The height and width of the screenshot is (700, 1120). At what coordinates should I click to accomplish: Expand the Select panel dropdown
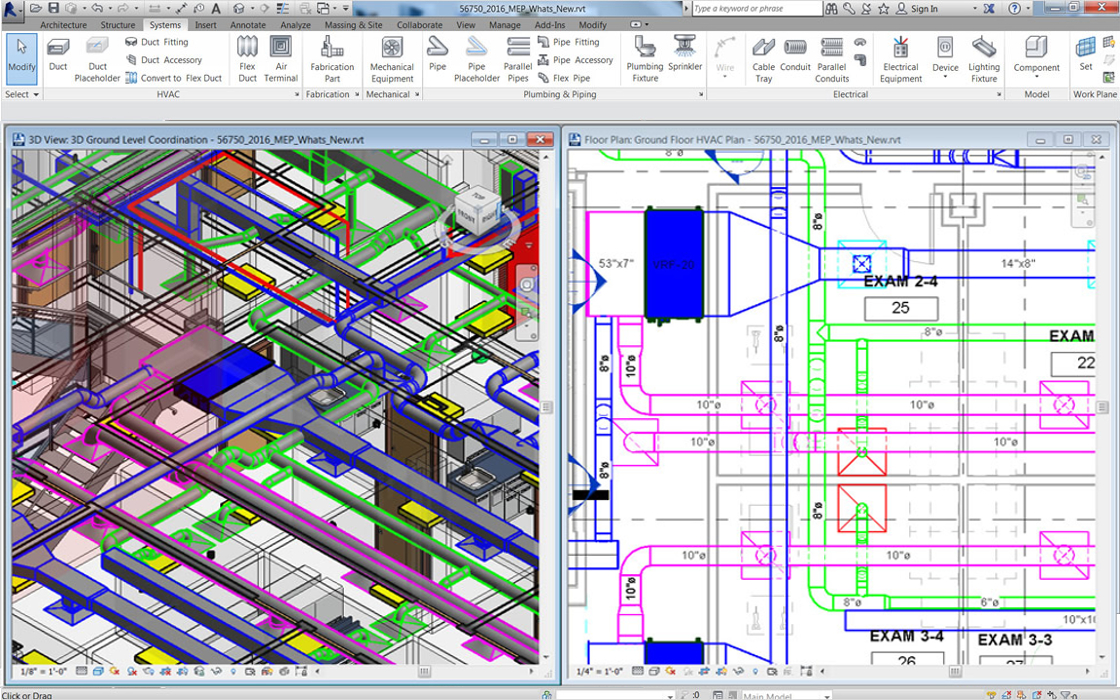click(x=22, y=95)
